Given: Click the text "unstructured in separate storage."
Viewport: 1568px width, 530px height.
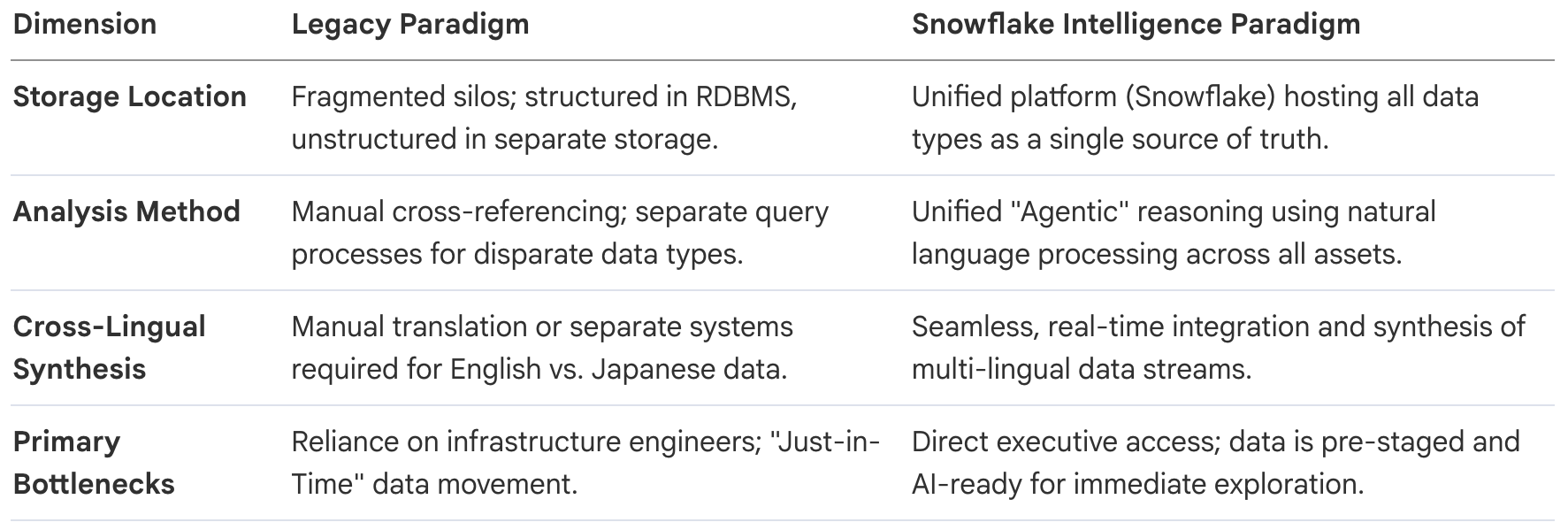Looking at the screenshot, I should pos(504,139).
